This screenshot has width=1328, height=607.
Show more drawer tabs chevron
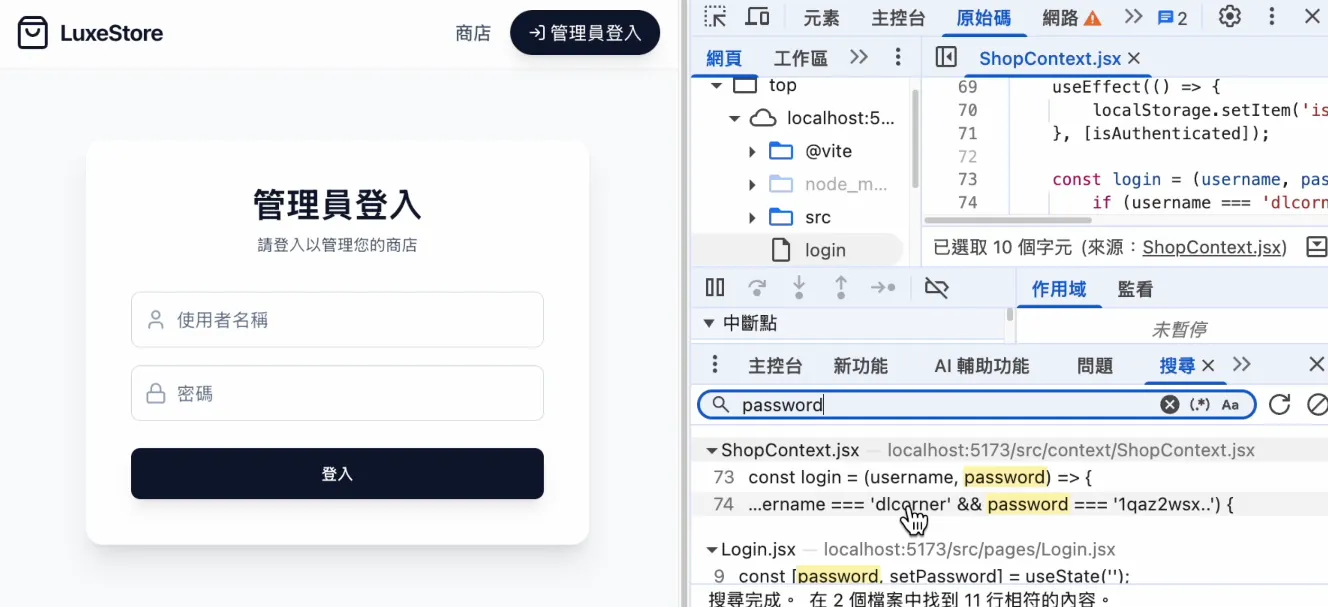tap(1242, 364)
